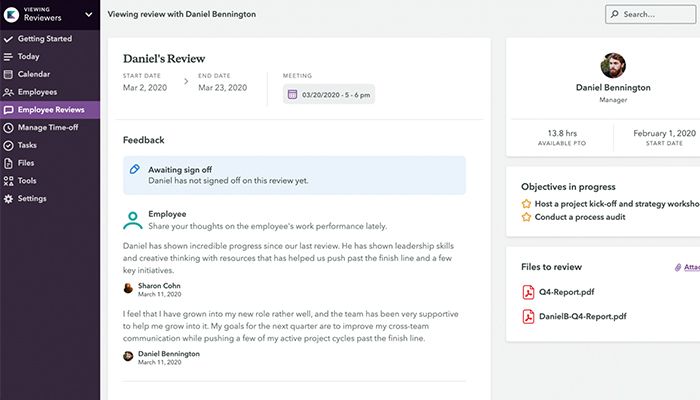Image resolution: width=700 pixels, height=400 pixels.
Task: Click the Manage Time-off icon
Action: (9, 127)
